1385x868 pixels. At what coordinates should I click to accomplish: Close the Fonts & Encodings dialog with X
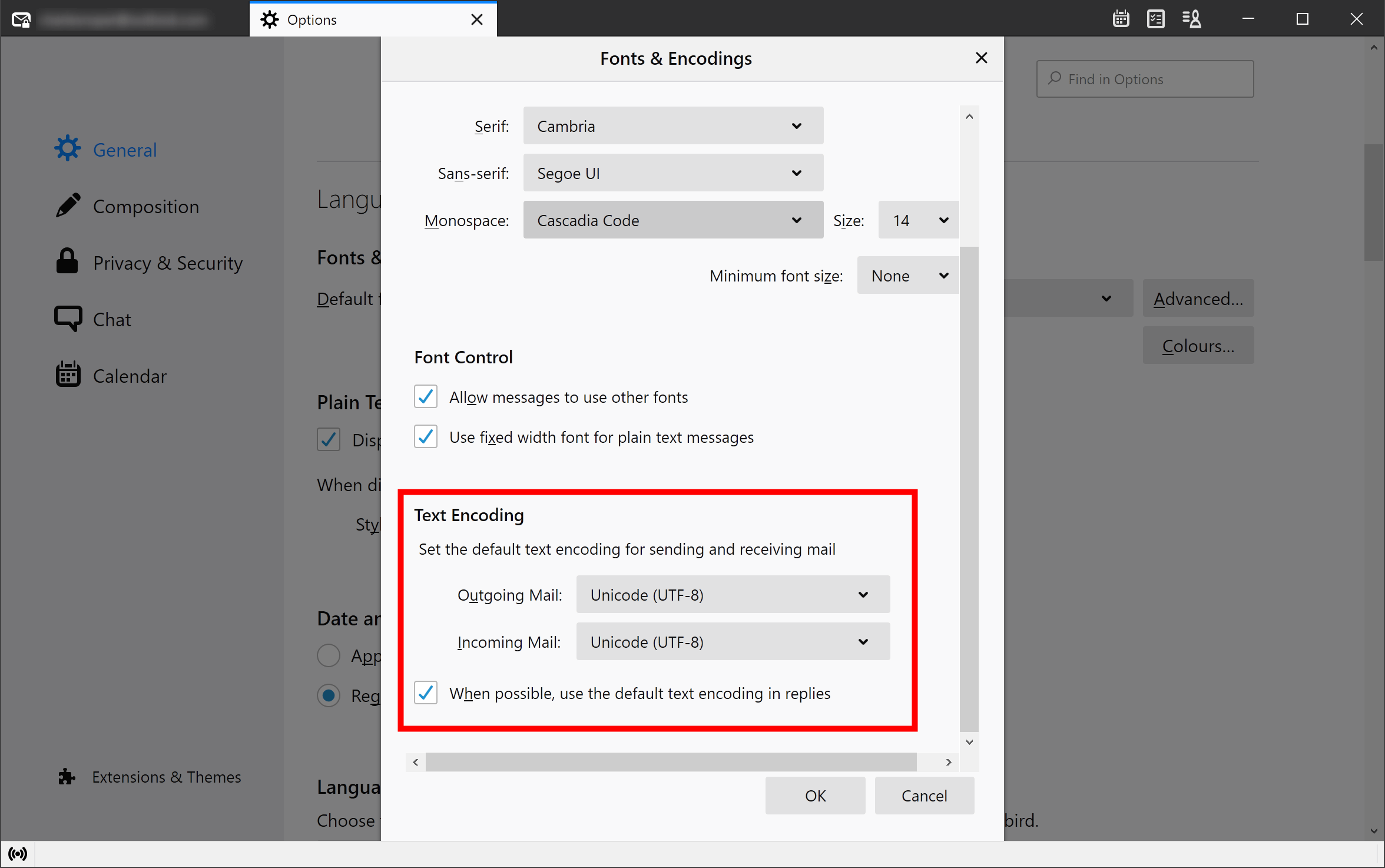coord(981,58)
